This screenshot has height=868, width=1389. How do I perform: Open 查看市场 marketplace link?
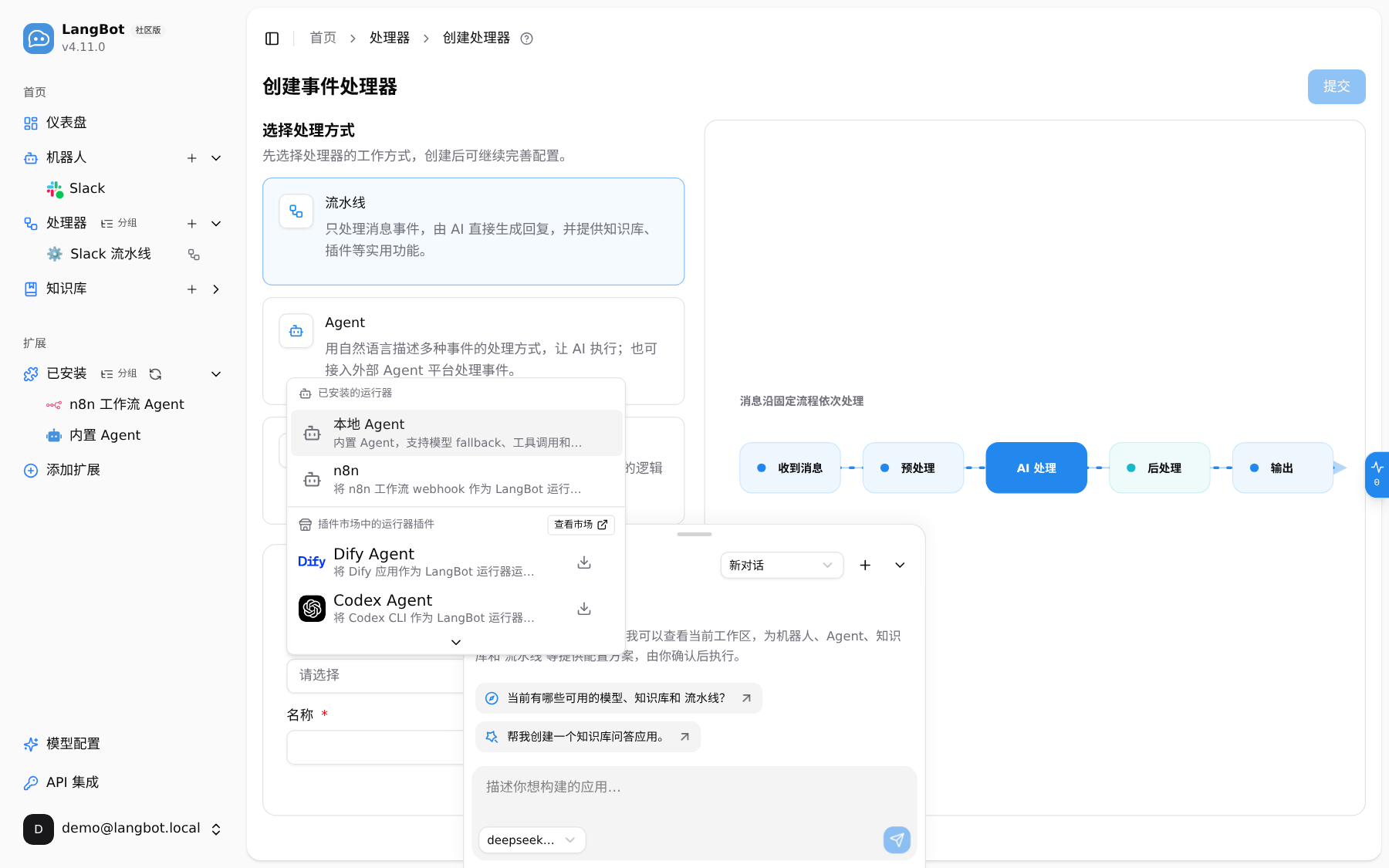click(x=581, y=525)
